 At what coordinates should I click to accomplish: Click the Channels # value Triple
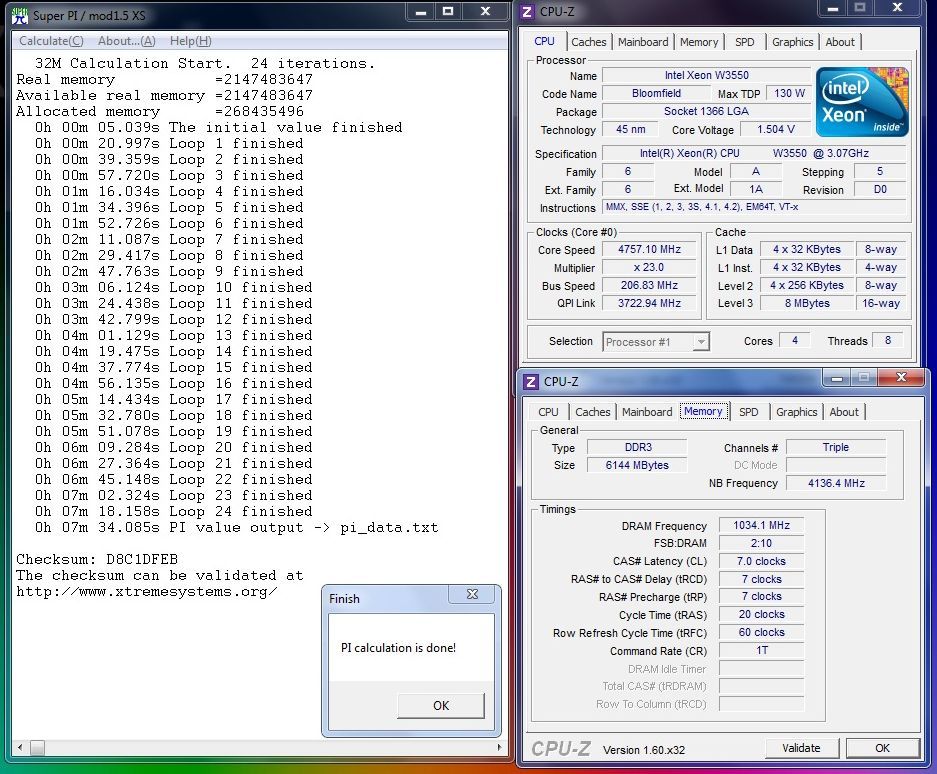pyautogui.click(x=836, y=447)
